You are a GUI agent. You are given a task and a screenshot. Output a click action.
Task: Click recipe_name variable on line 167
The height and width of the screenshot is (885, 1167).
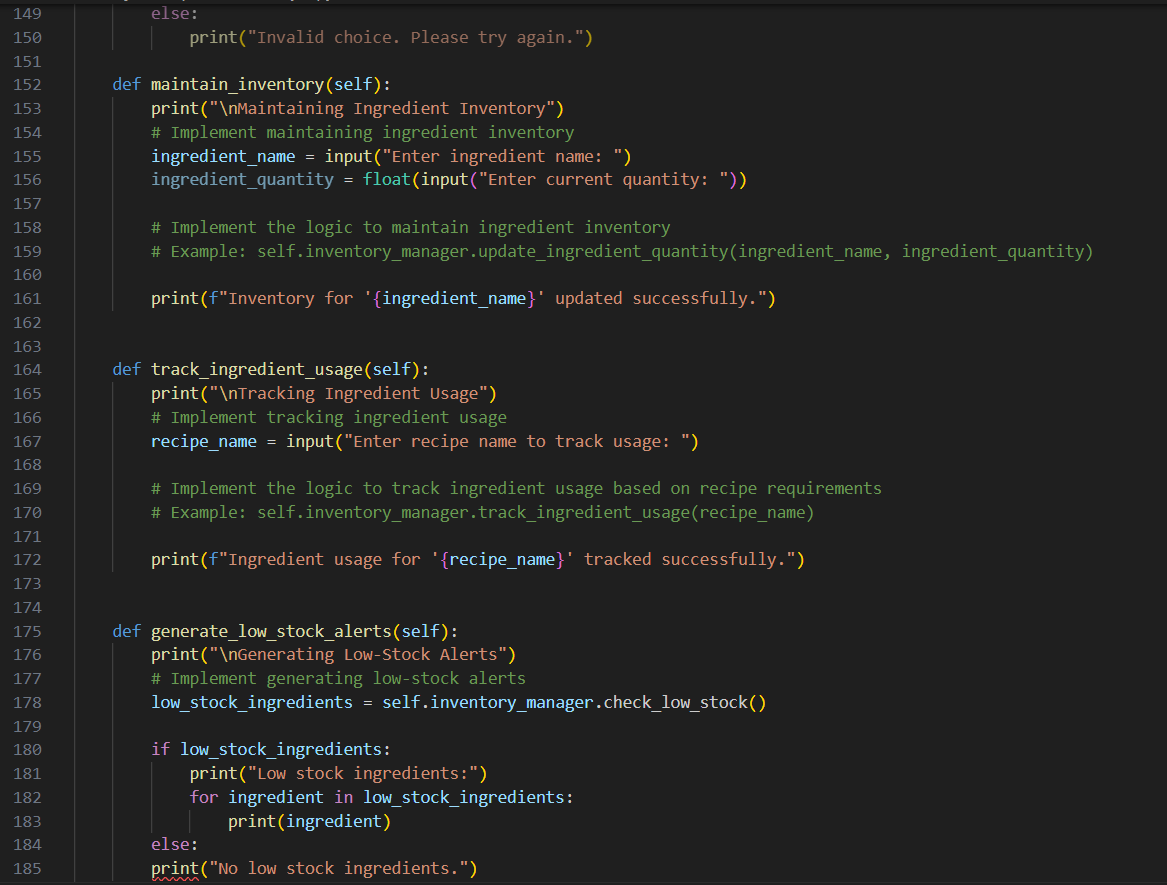(x=204, y=441)
